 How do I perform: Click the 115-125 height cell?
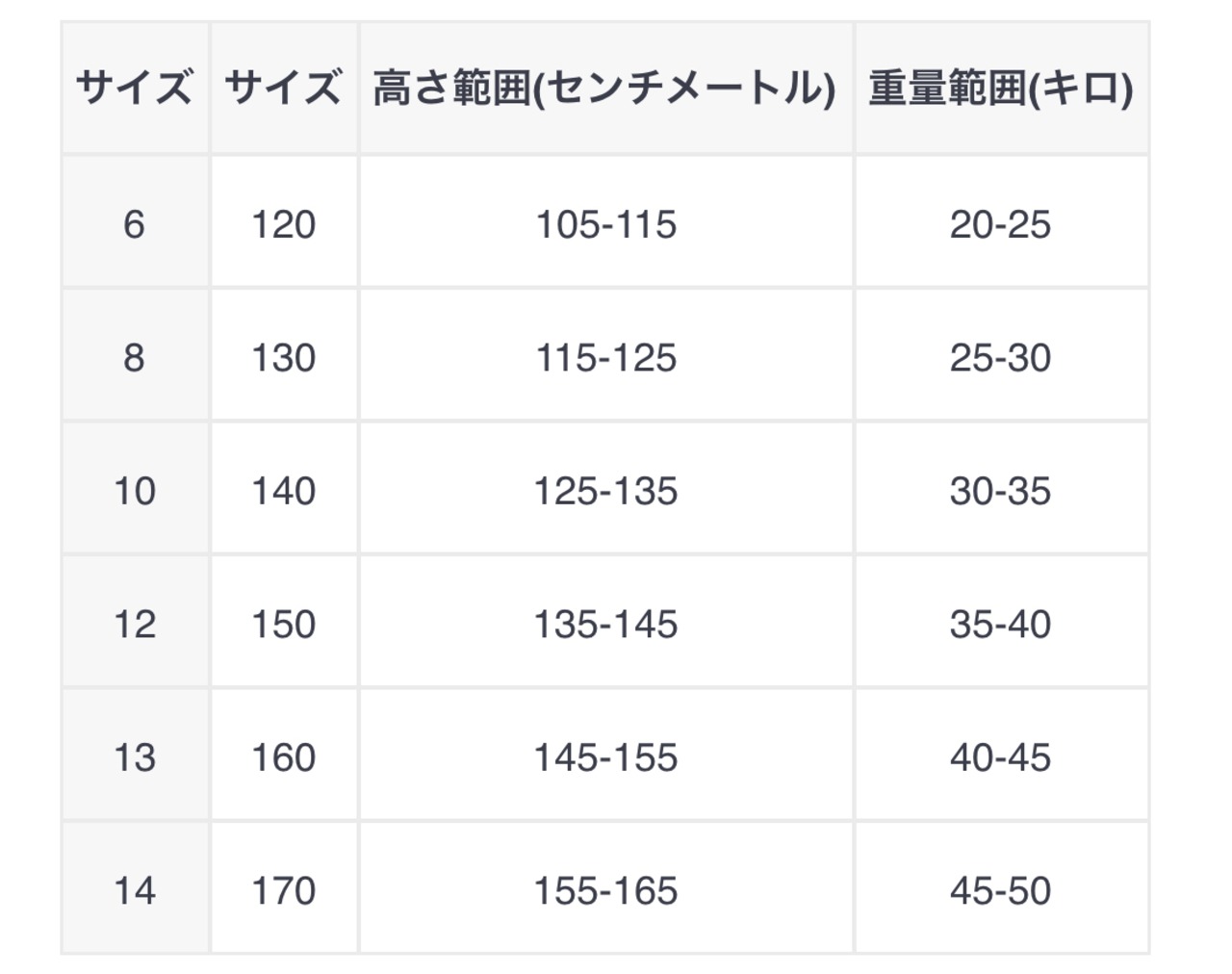606,355
